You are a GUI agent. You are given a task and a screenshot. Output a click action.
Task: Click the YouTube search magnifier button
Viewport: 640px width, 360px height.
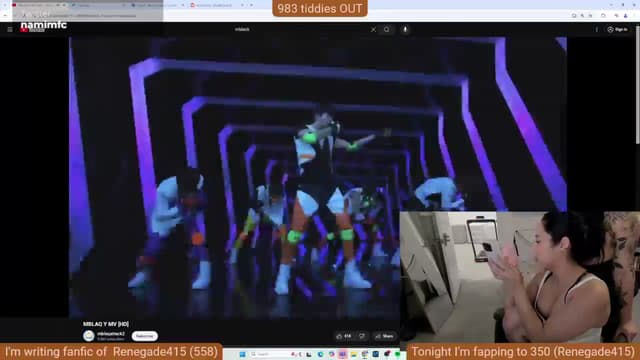387,29
